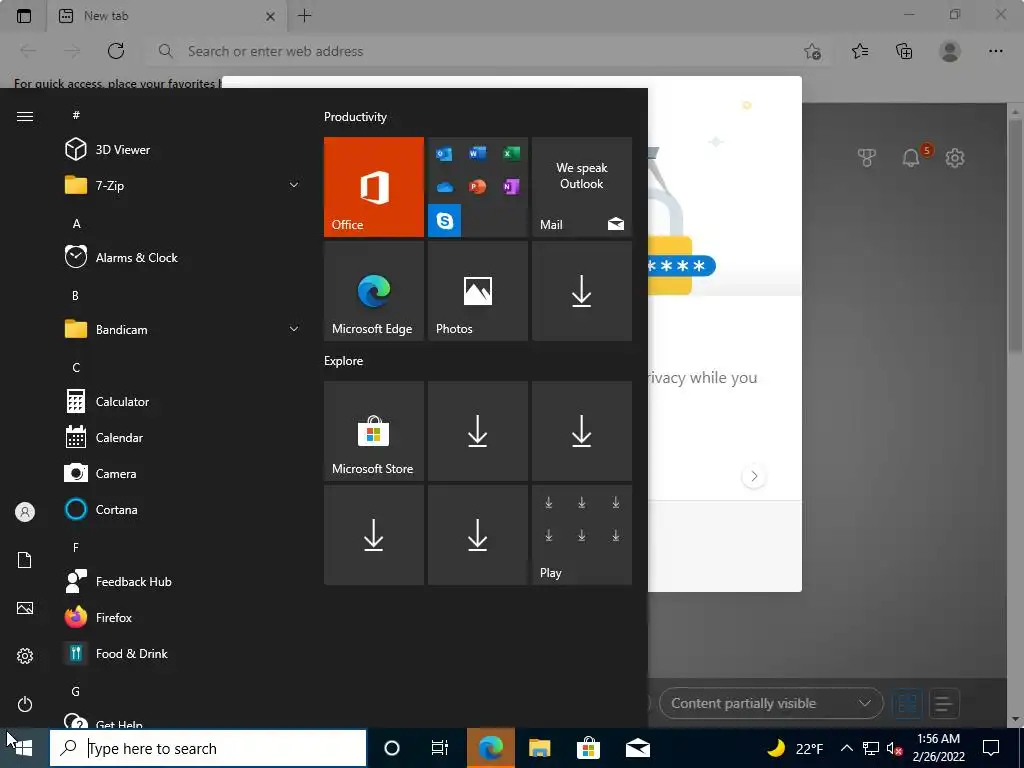Open Mail on the taskbar
1024x768 pixels.
point(637,748)
